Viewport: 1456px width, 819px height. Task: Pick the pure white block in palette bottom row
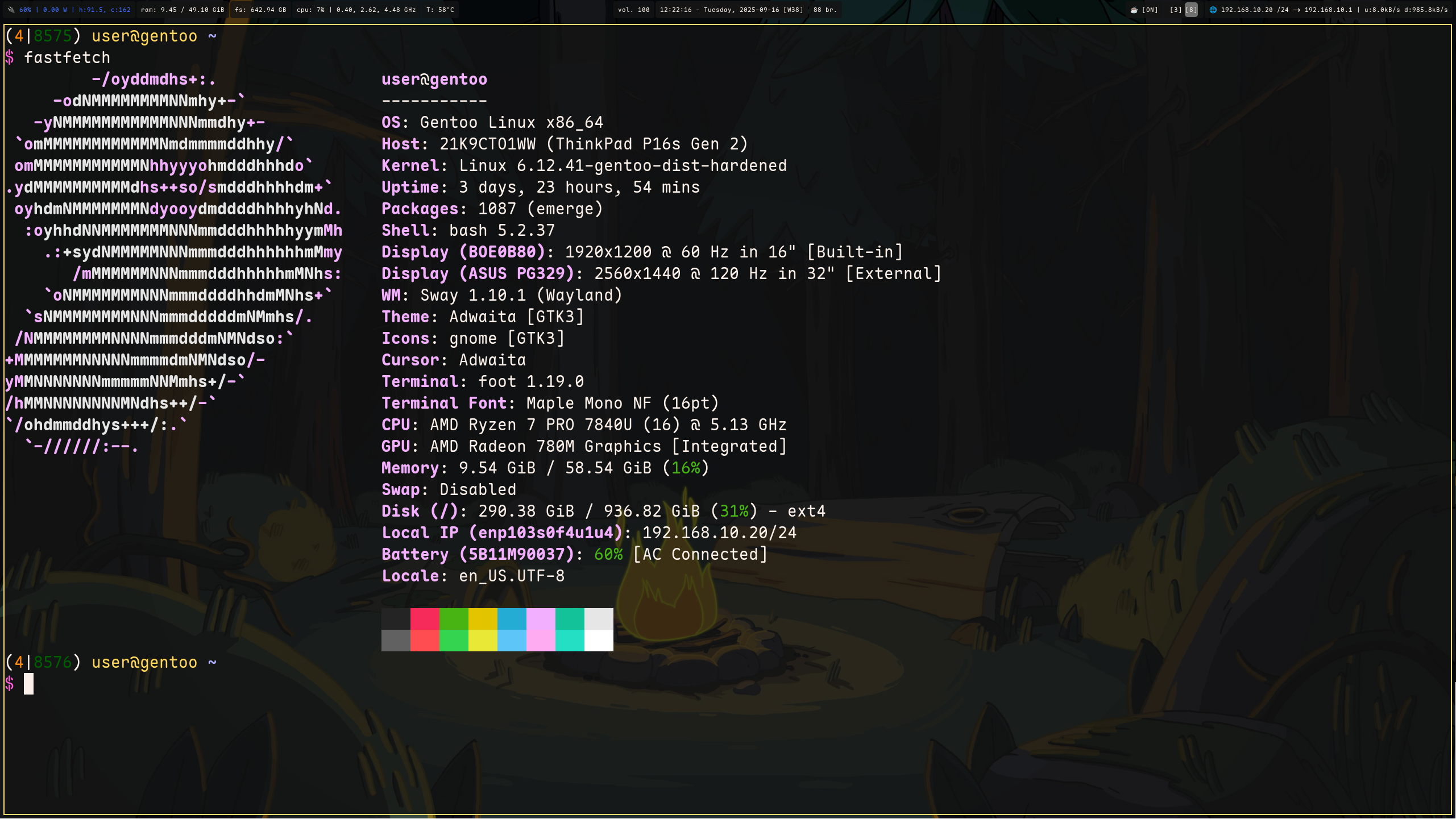599,641
